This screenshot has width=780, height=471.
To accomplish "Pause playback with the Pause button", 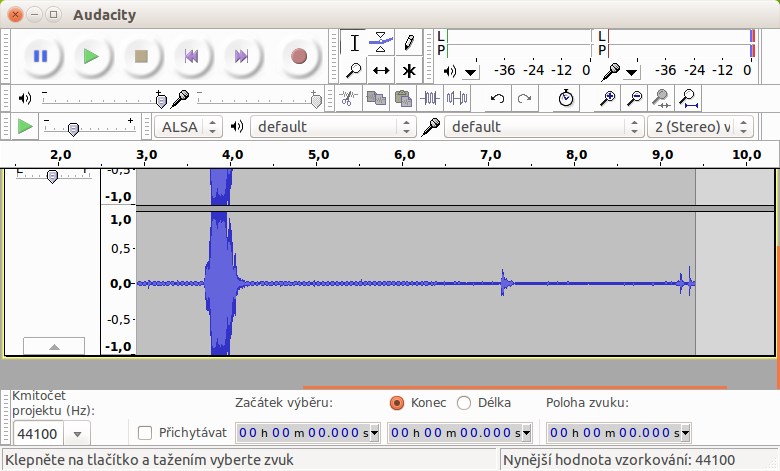I will pos(41,56).
